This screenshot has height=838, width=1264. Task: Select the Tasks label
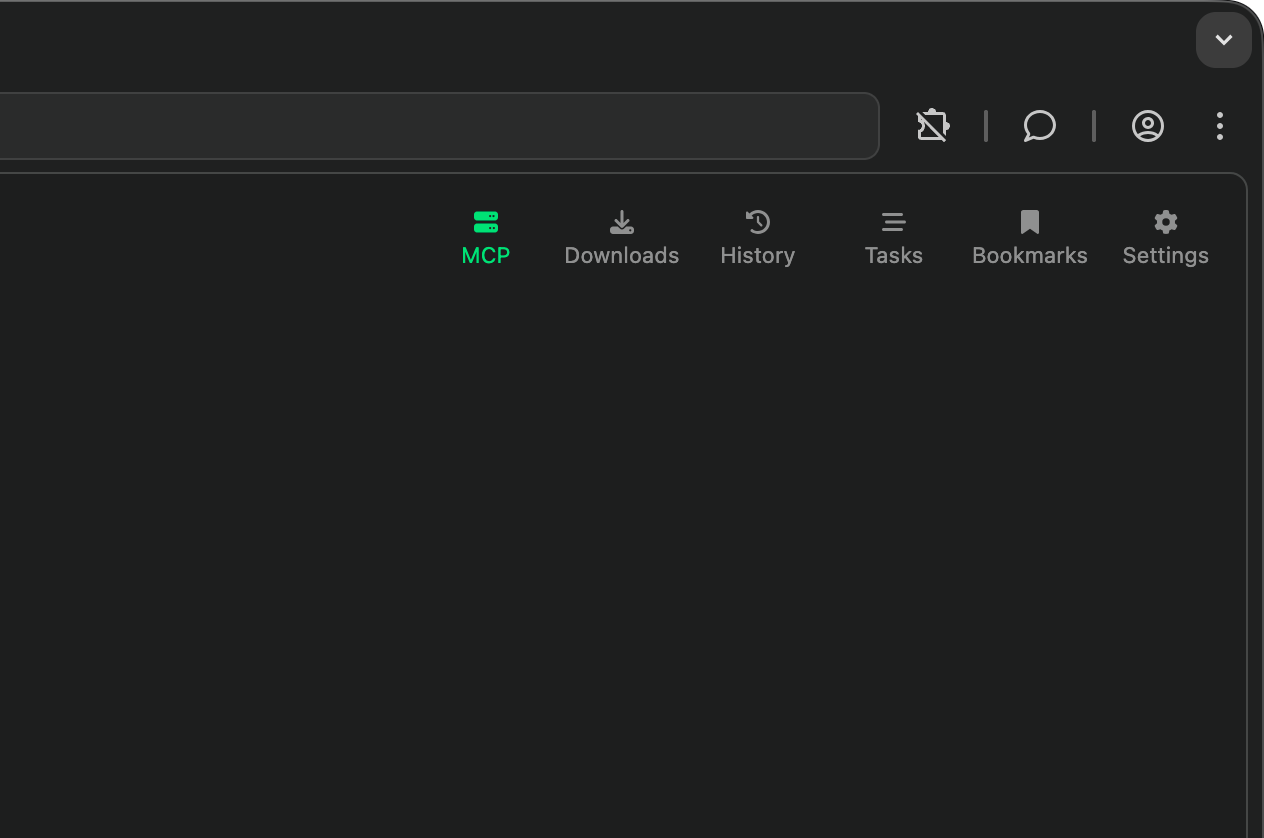[893, 255]
